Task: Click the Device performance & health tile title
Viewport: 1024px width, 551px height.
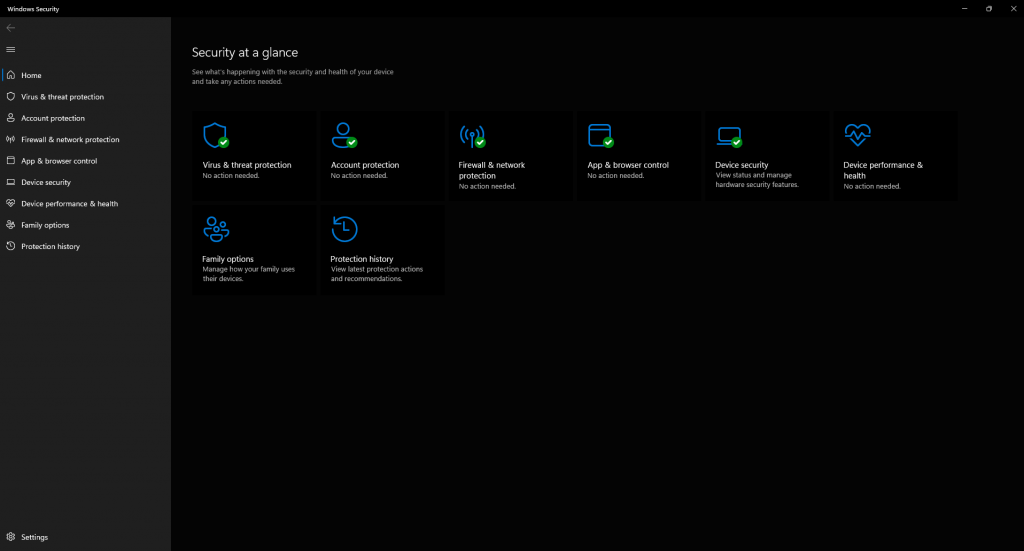Action: coord(883,170)
